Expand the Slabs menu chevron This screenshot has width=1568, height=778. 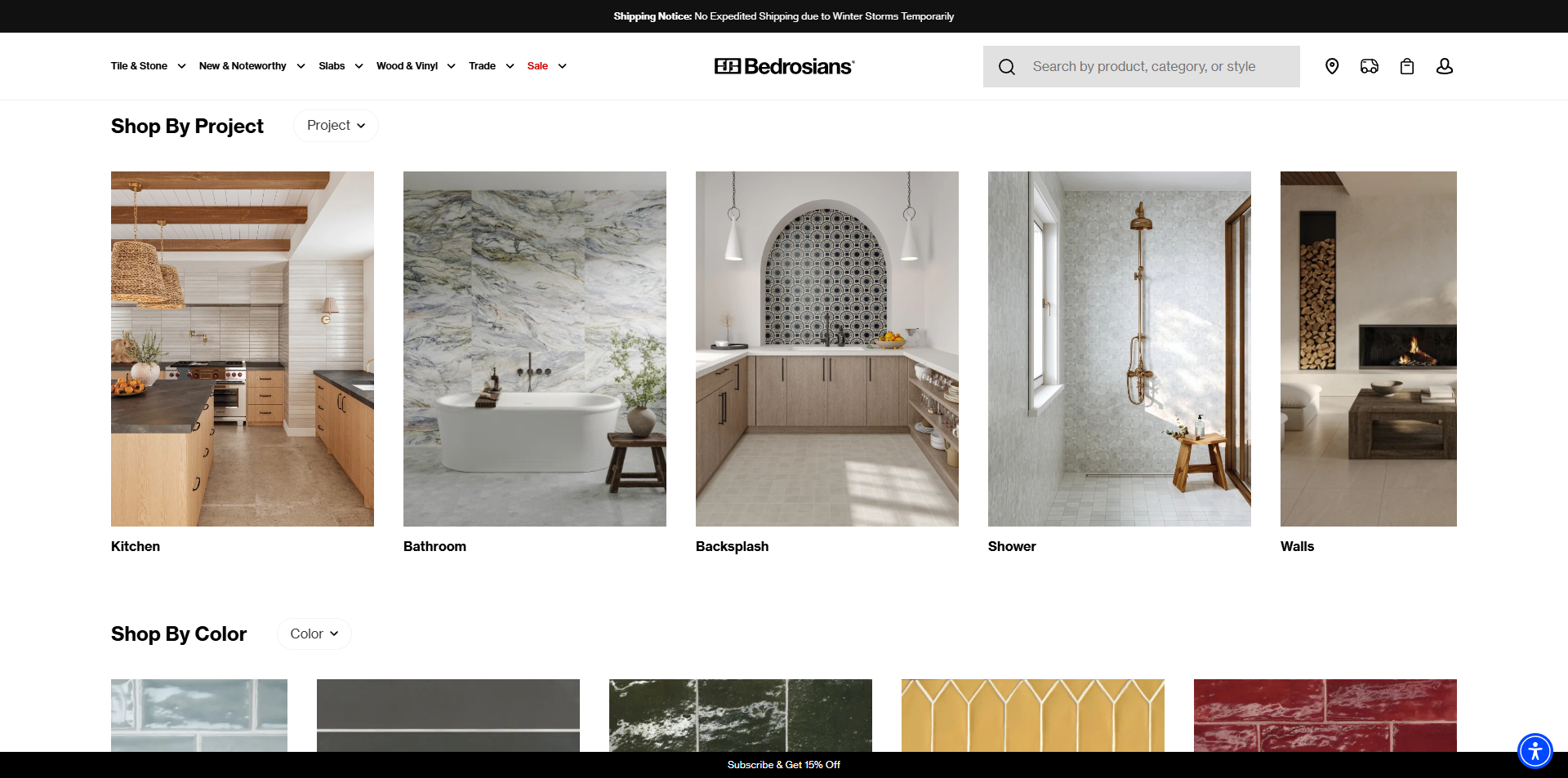(x=357, y=66)
